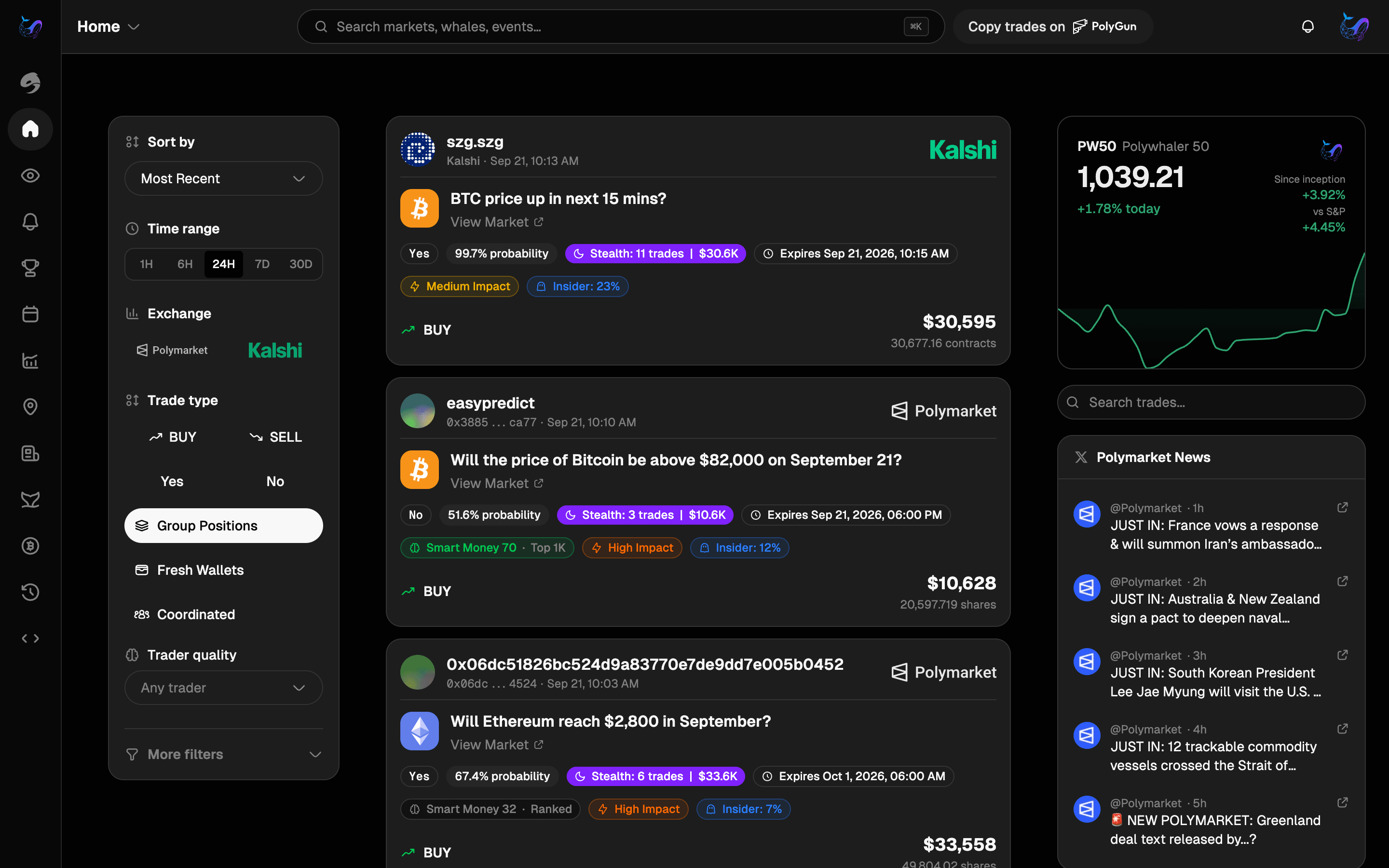The image size is (1389, 868).
Task: Click Copy trades on PolyGun button
Action: tap(1053, 27)
